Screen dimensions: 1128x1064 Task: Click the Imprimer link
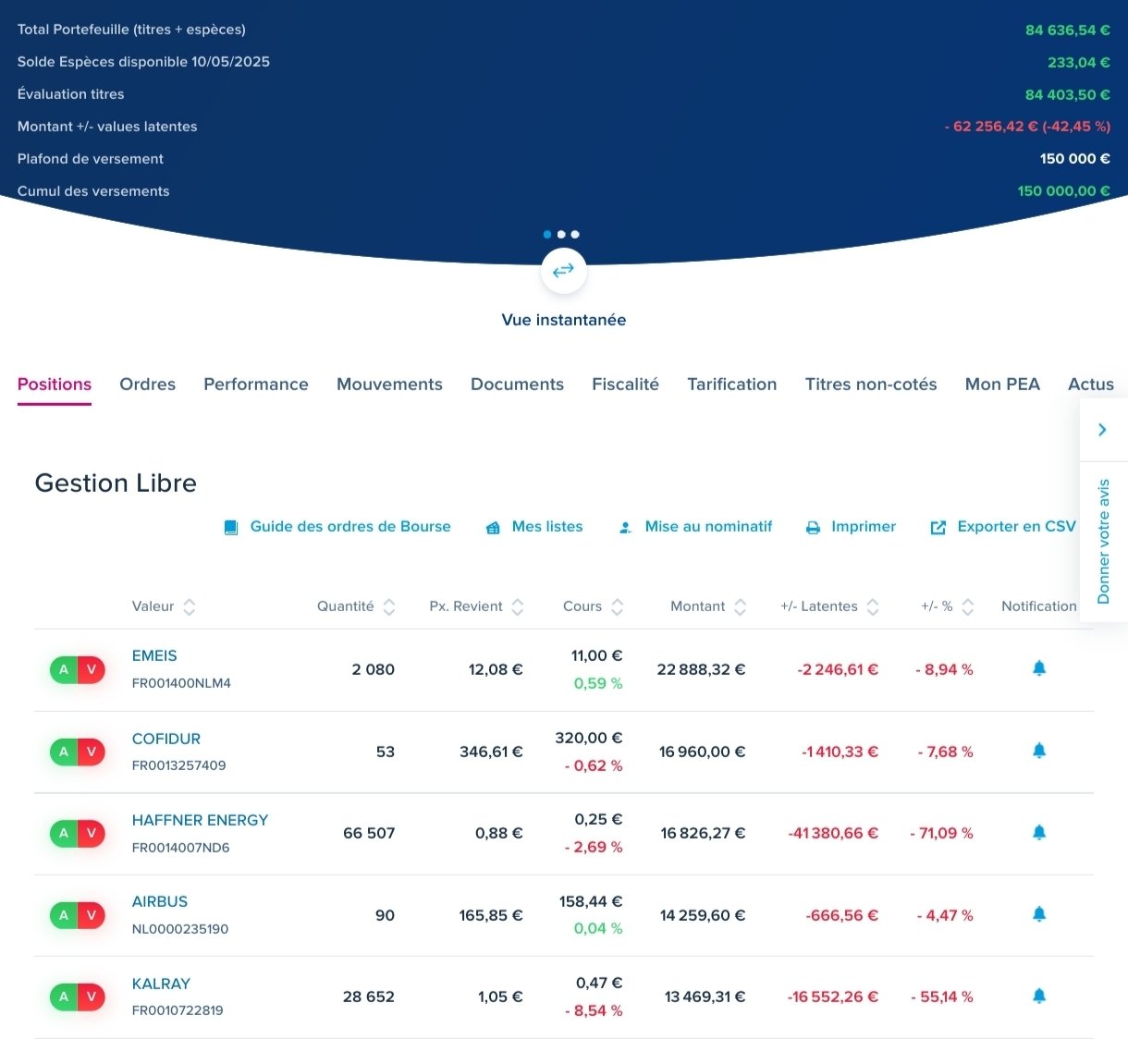(x=864, y=527)
